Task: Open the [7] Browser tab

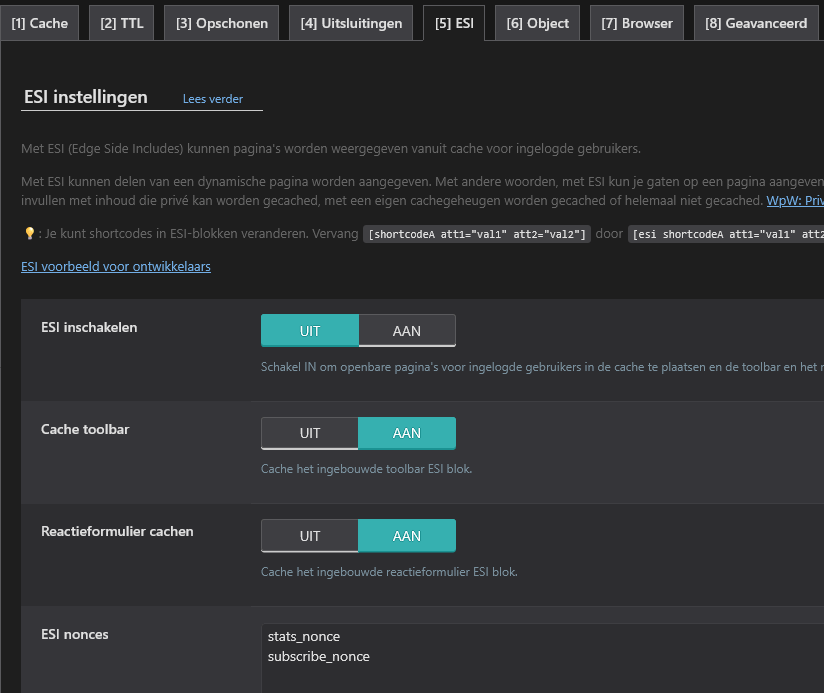Action: (x=637, y=23)
